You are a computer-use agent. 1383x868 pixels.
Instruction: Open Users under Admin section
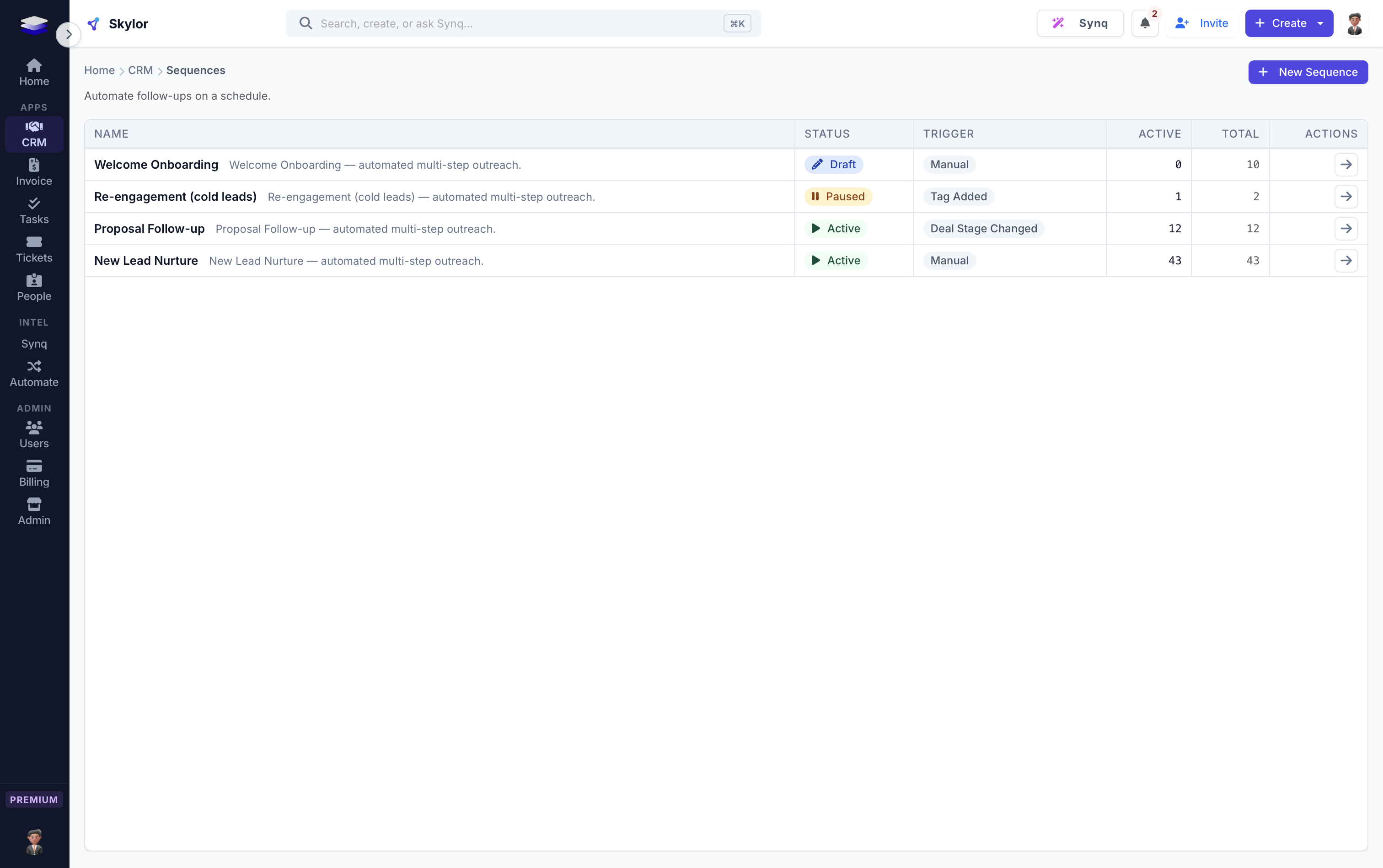coord(34,434)
